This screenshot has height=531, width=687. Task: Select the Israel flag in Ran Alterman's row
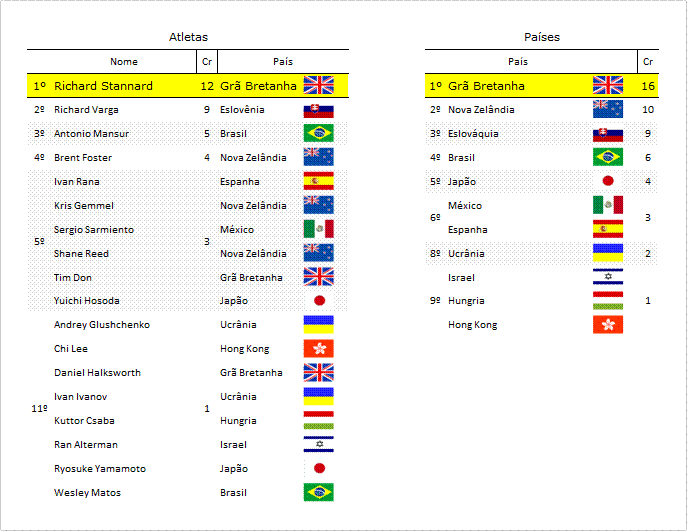(x=319, y=444)
